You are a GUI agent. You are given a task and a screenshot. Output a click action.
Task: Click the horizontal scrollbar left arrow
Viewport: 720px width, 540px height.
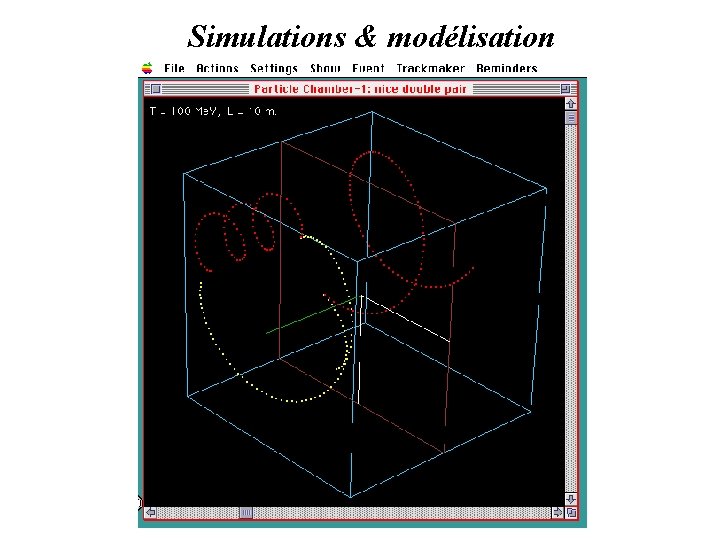pos(151,512)
